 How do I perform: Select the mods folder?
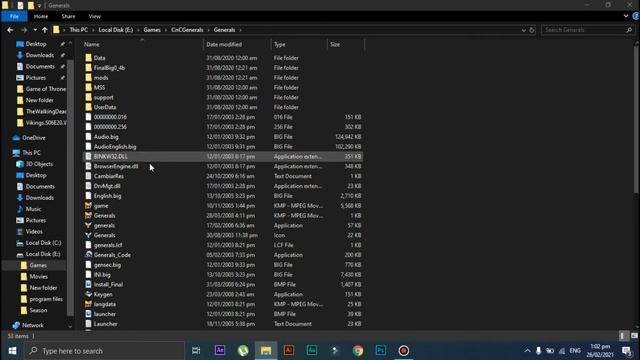pos(101,78)
